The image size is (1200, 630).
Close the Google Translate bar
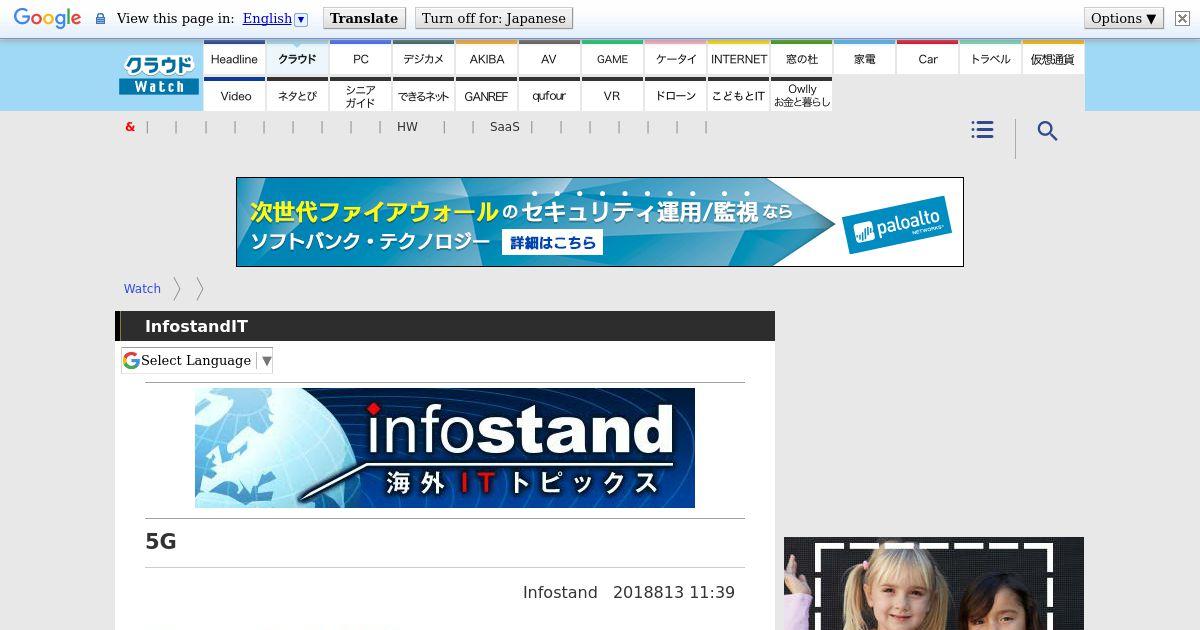click(x=1182, y=18)
